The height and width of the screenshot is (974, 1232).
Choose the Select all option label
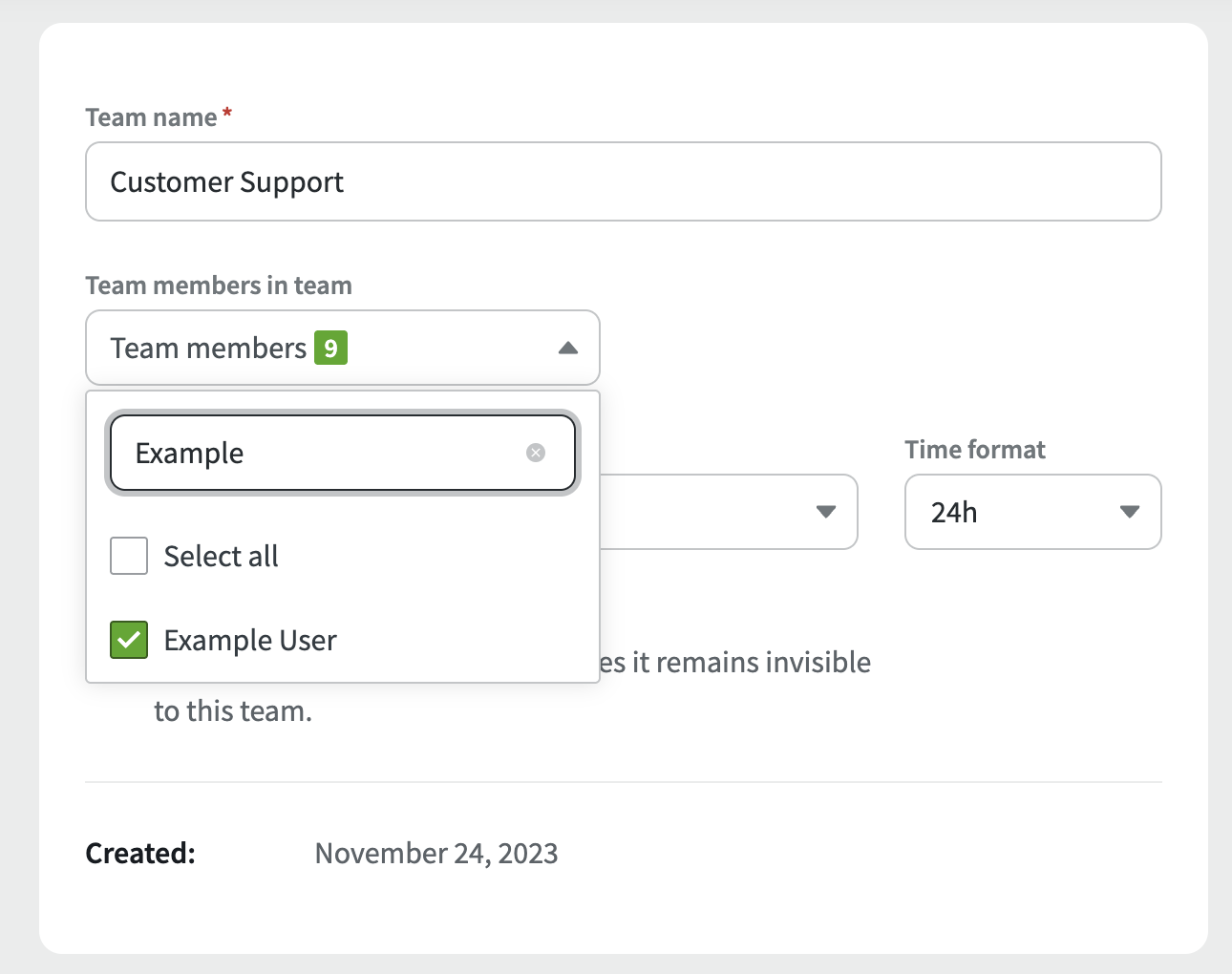tap(221, 557)
